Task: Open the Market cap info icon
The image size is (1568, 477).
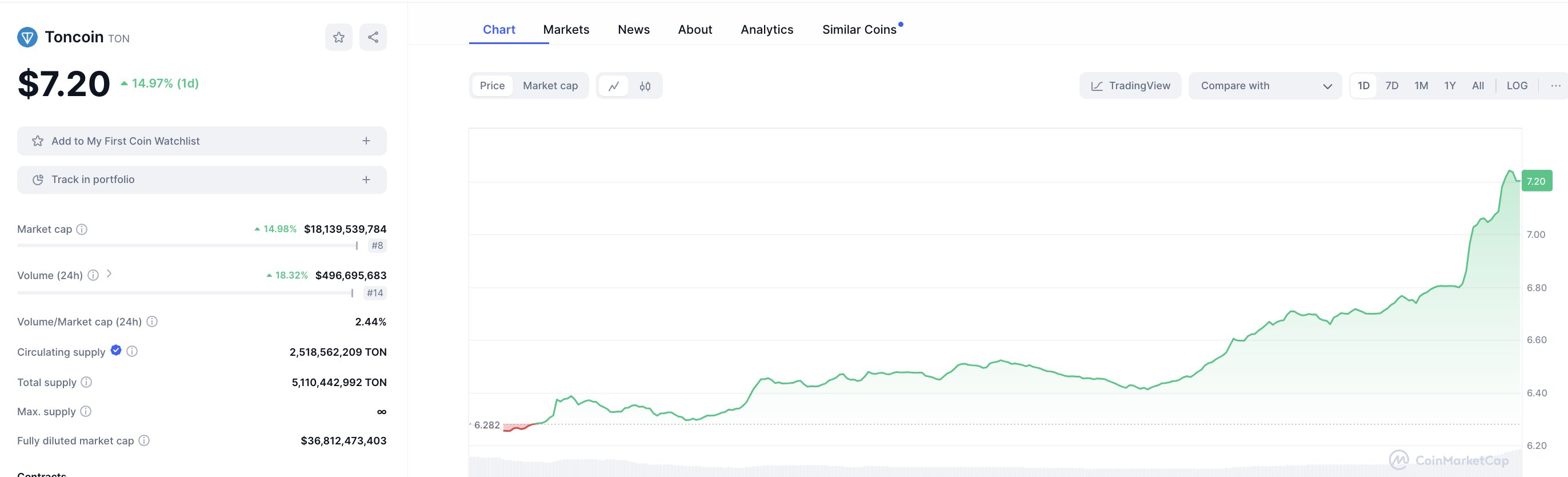Action: 82,229
